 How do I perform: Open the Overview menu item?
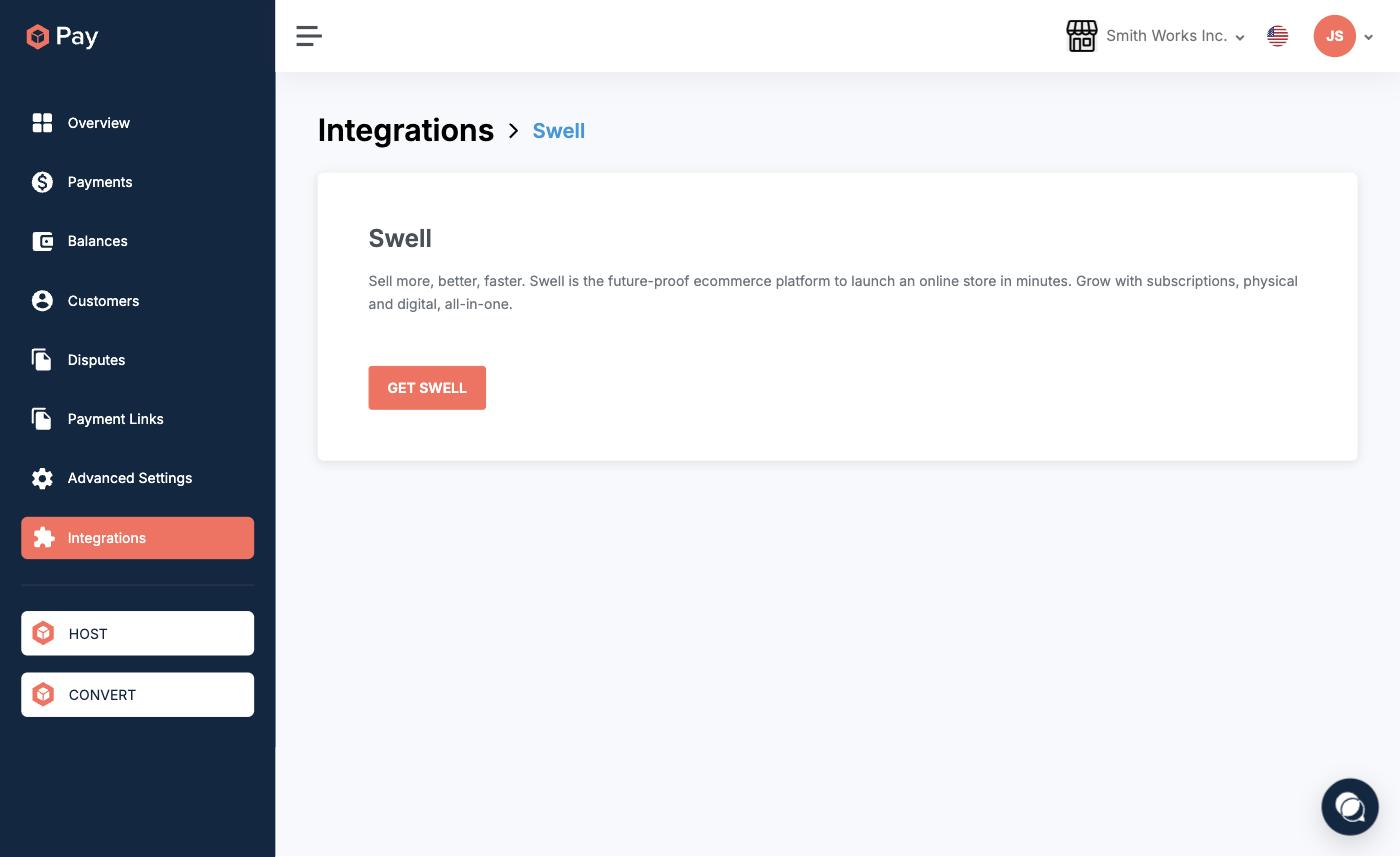(x=138, y=123)
